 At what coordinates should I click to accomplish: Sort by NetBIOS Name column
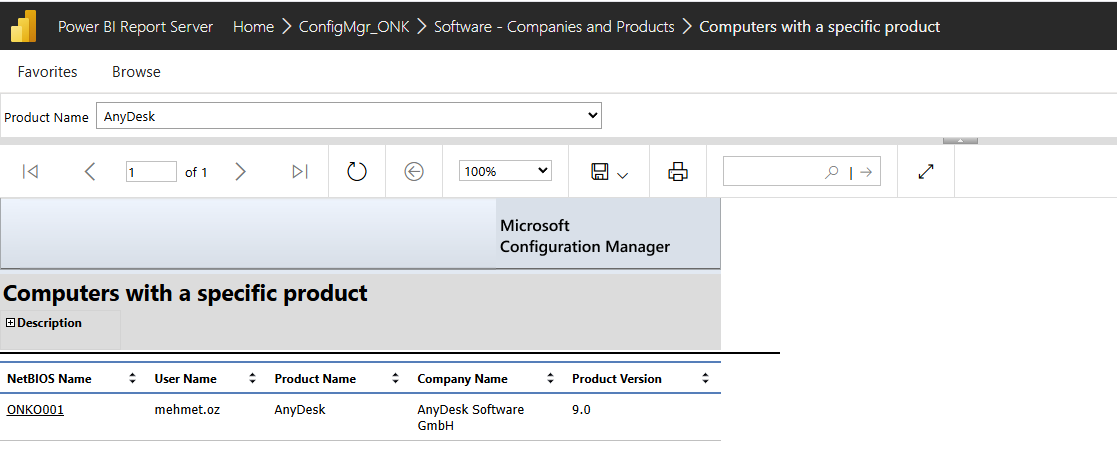(133, 379)
